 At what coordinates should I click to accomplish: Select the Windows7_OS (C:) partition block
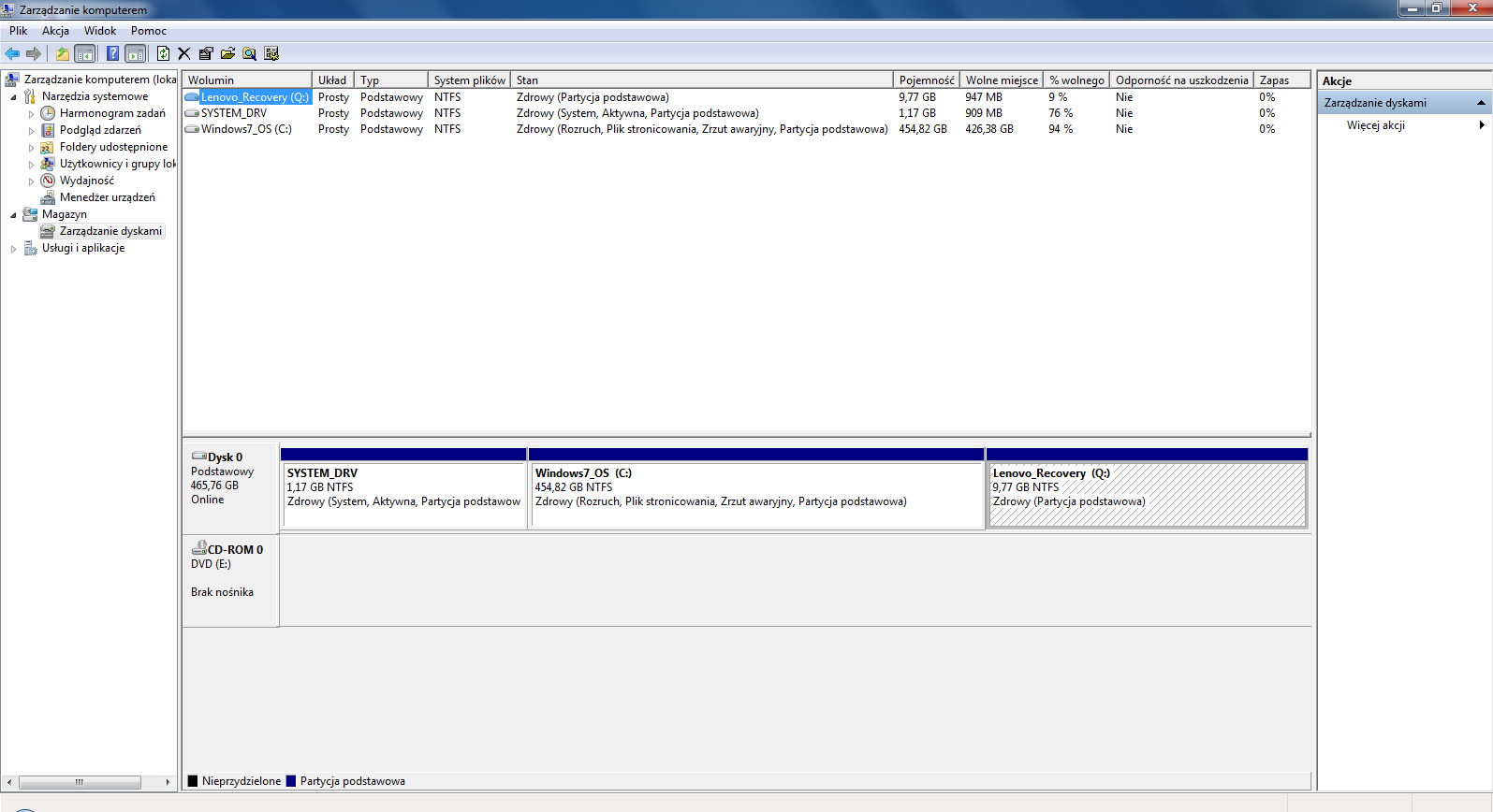[755, 494]
